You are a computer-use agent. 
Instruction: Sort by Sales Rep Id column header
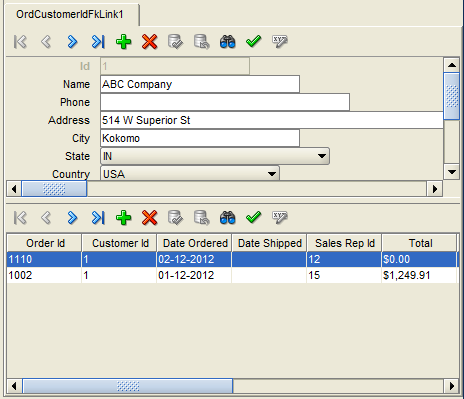point(344,243)
